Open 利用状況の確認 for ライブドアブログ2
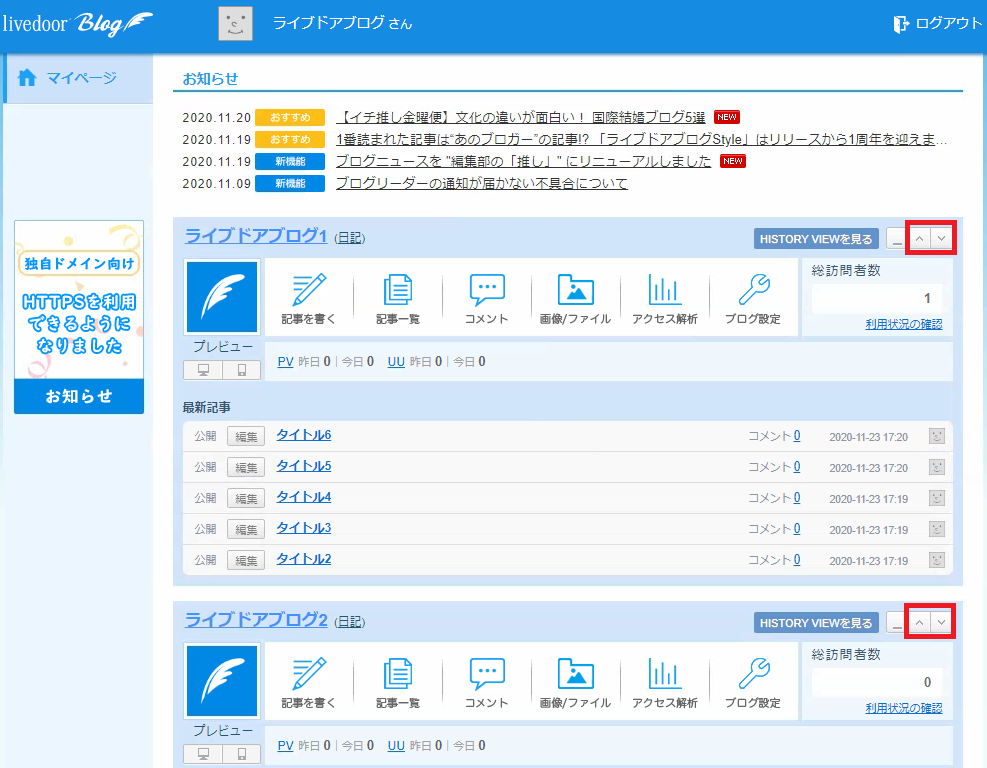 pyautogui.click(x=903, y=708)
